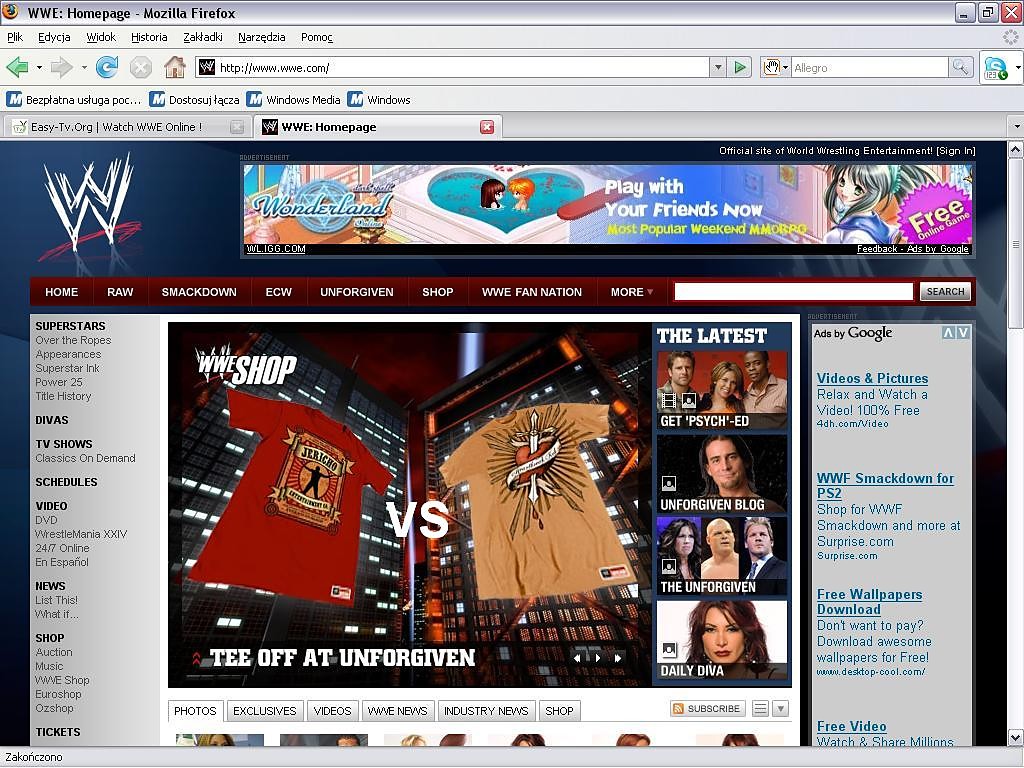This screenshot has width=1024, height=768.
Task: Click the green Go arrow beside address bar
Action: tap(740, 67)
